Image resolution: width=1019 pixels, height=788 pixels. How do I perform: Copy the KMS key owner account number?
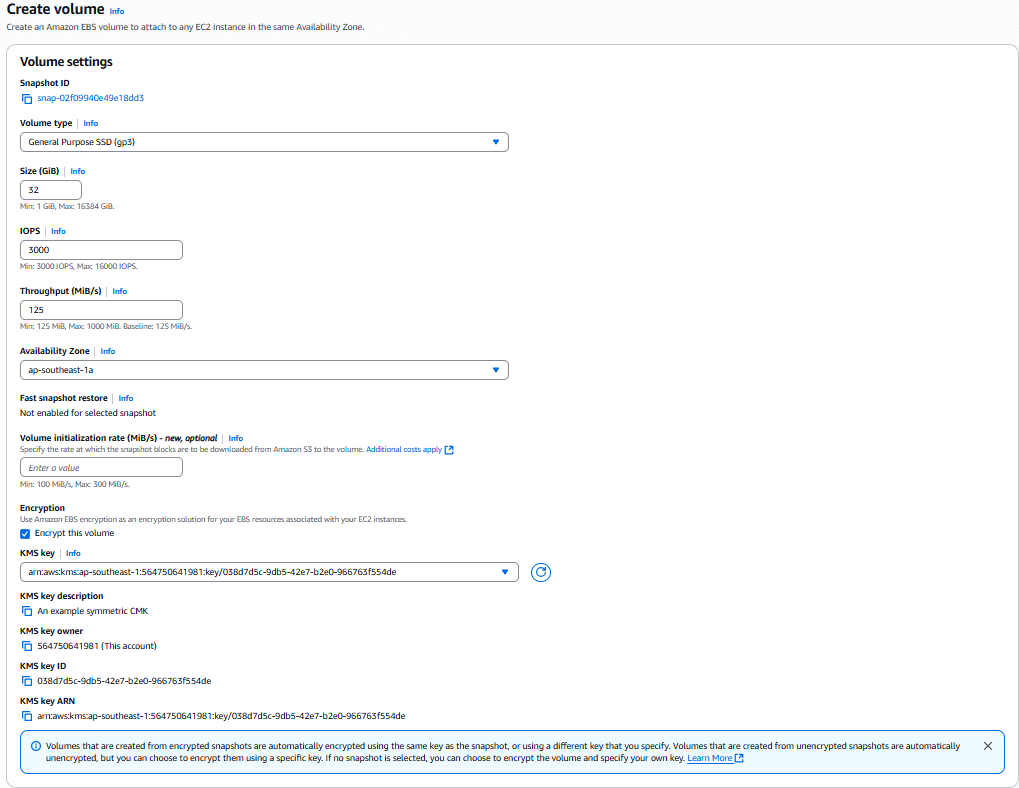pos(27,646)
